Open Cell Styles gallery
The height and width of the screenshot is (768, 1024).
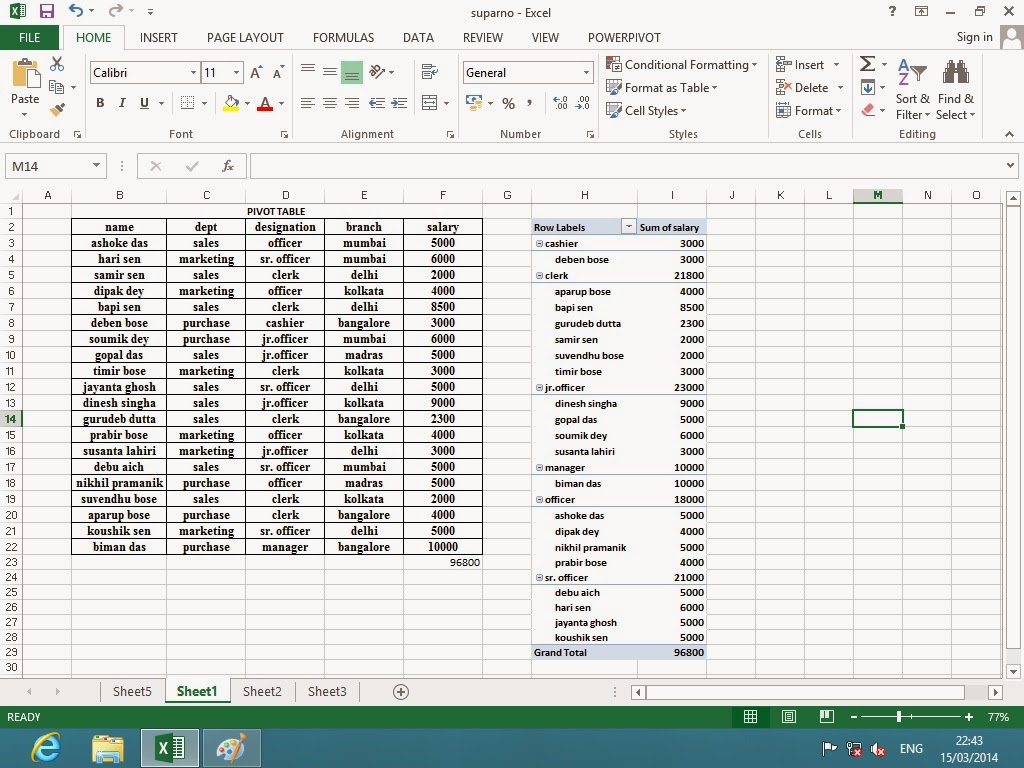[x=647, y=110]
